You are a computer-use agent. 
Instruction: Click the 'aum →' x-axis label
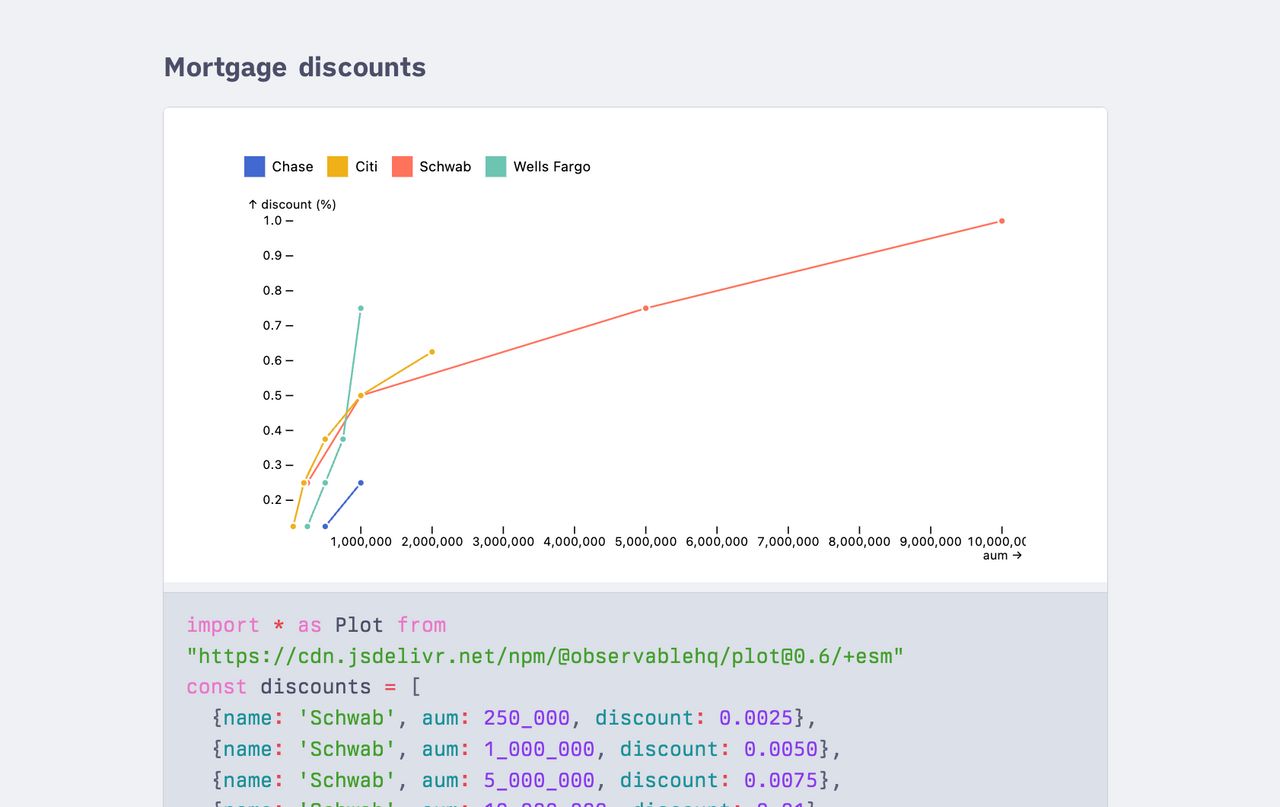[x=1001, y=555]
